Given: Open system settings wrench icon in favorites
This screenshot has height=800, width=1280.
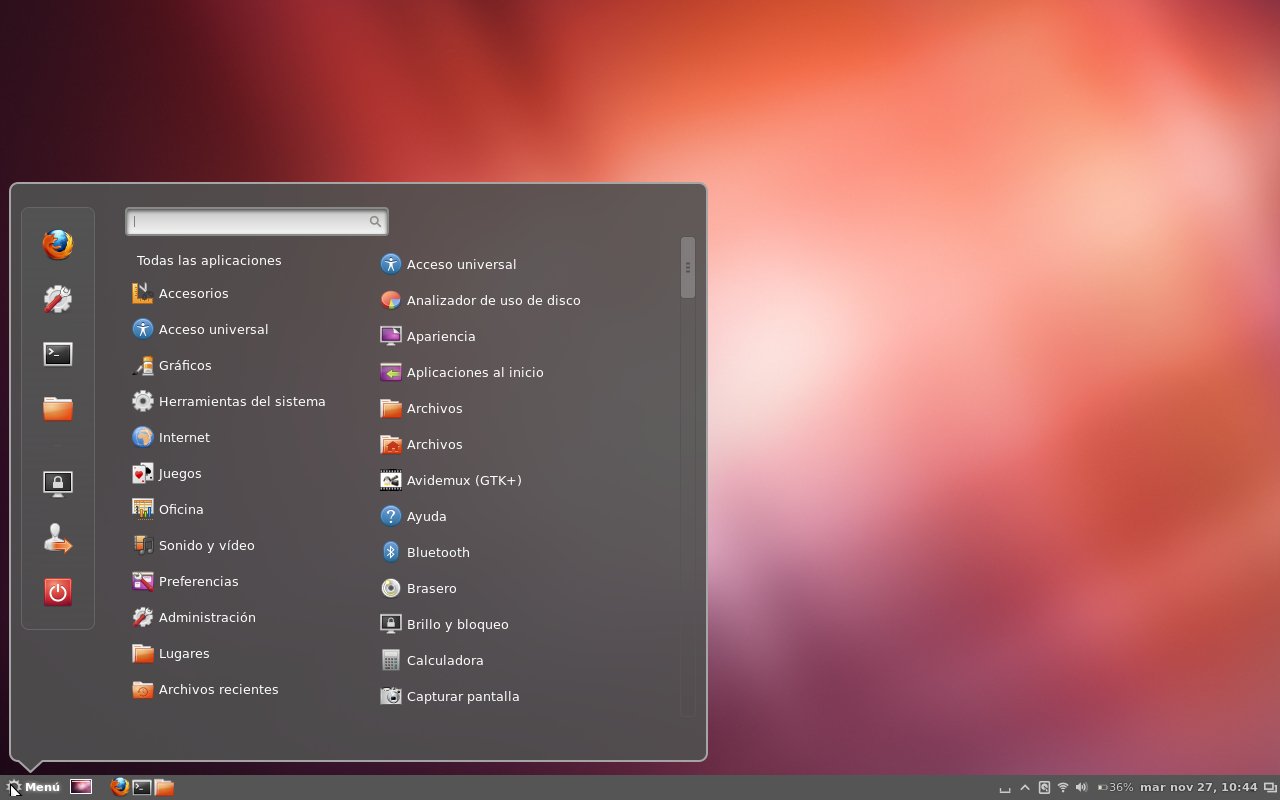Looking at the screenshot, I should [x=58, y=299].
